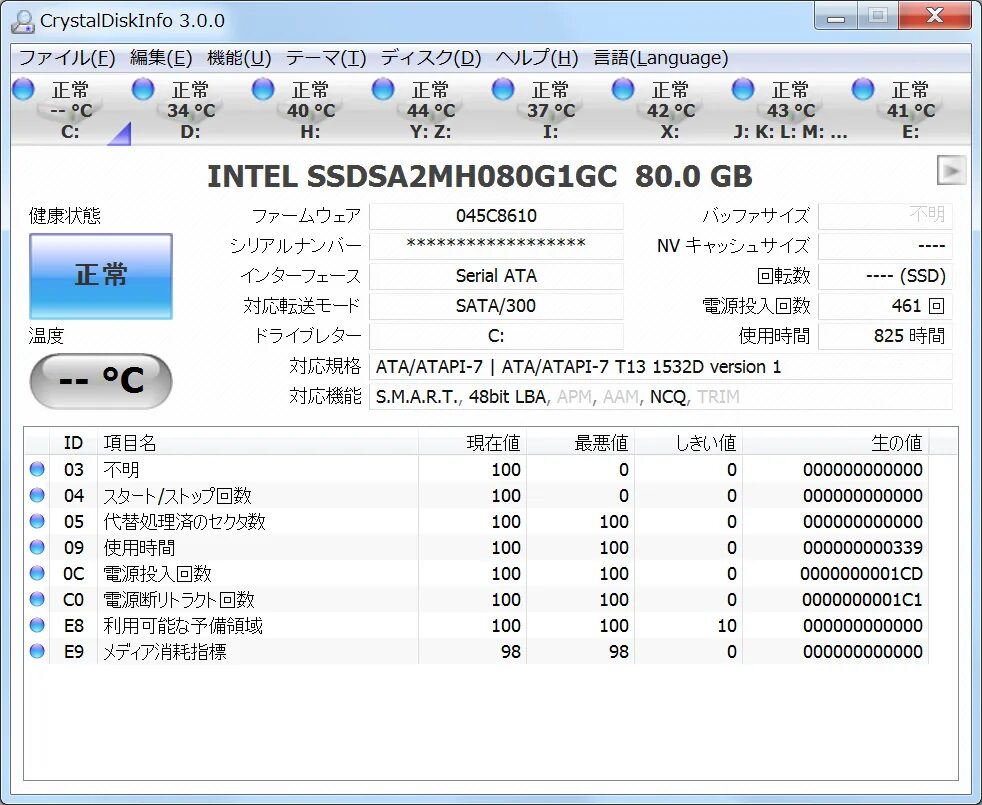The height and width of the screenshot is (805, 982).
Task: Select the D: drive status orb
Action: pyautogui.click(x=143, y=90)
